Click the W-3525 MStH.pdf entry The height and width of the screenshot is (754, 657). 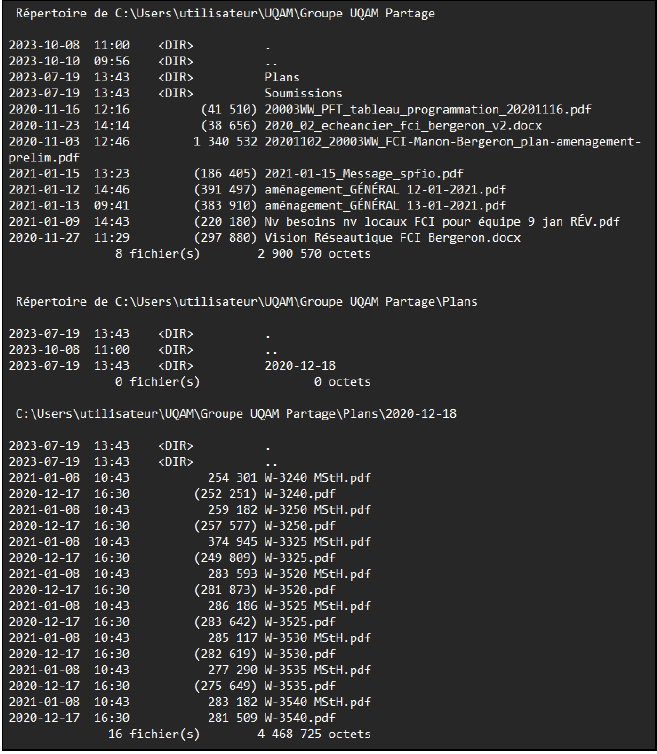pyautogui.click(x=317, y=605)
